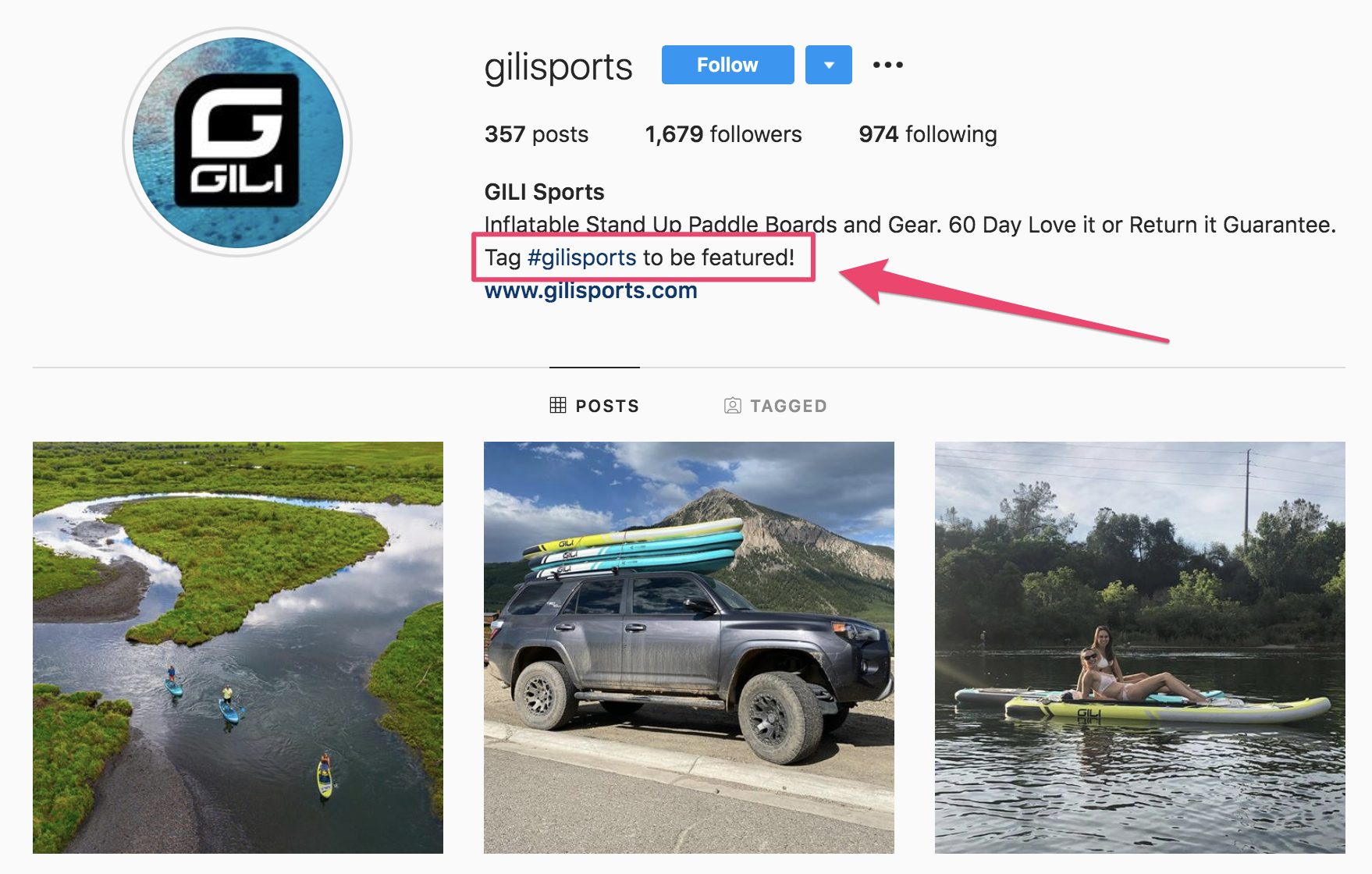The width and height of the screenshot is (1372, 874).
Task: Open the women on paddle board photo
Action: (1140, 648)
